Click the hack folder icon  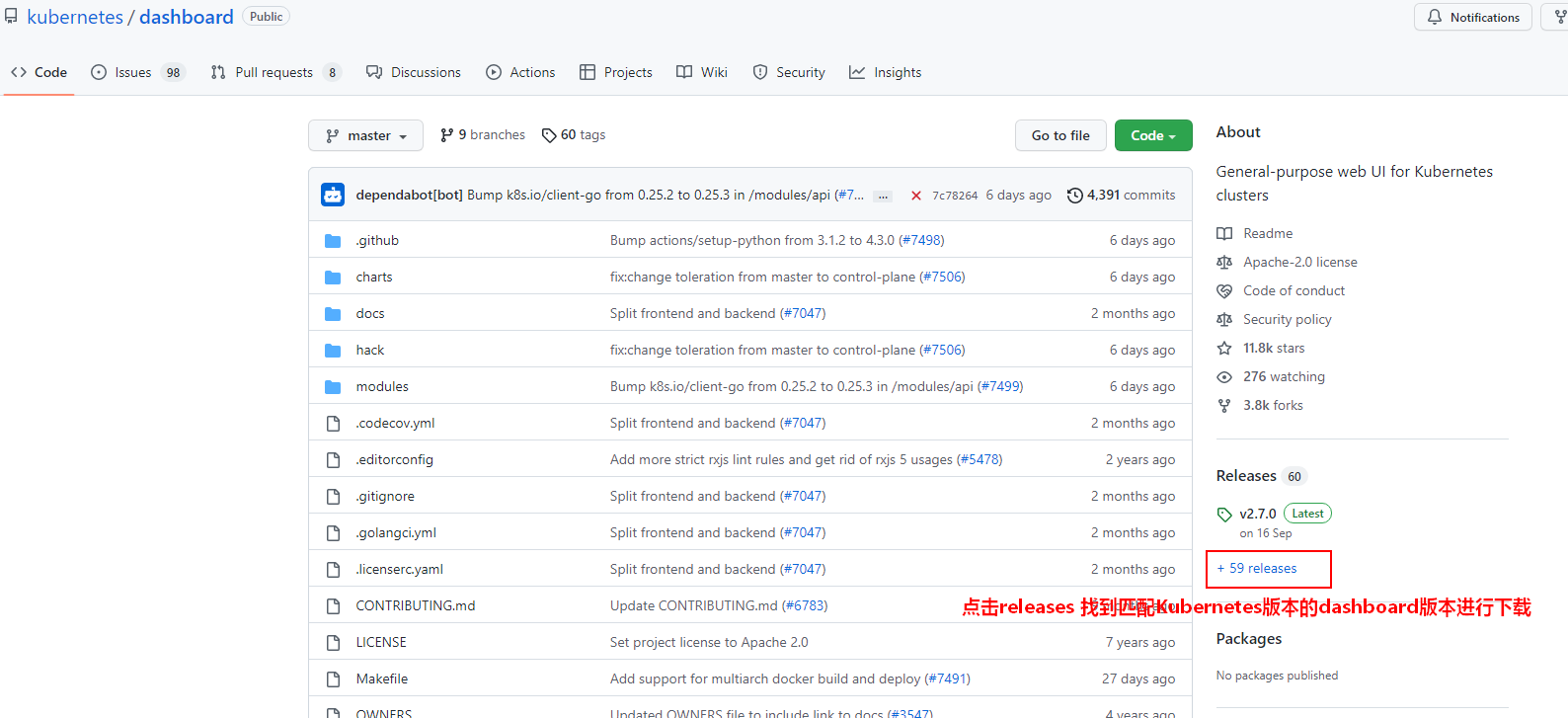pos(333,351)
